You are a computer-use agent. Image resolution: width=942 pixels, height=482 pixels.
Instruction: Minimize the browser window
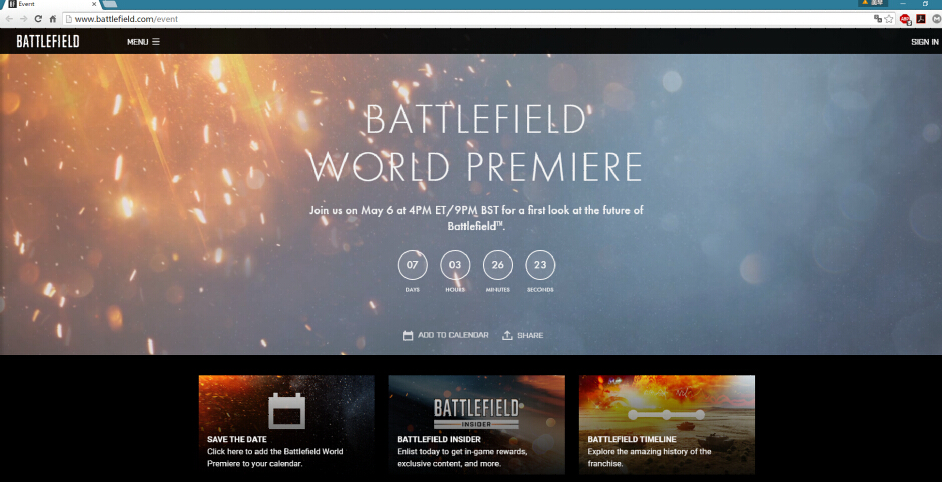(903, 4)
